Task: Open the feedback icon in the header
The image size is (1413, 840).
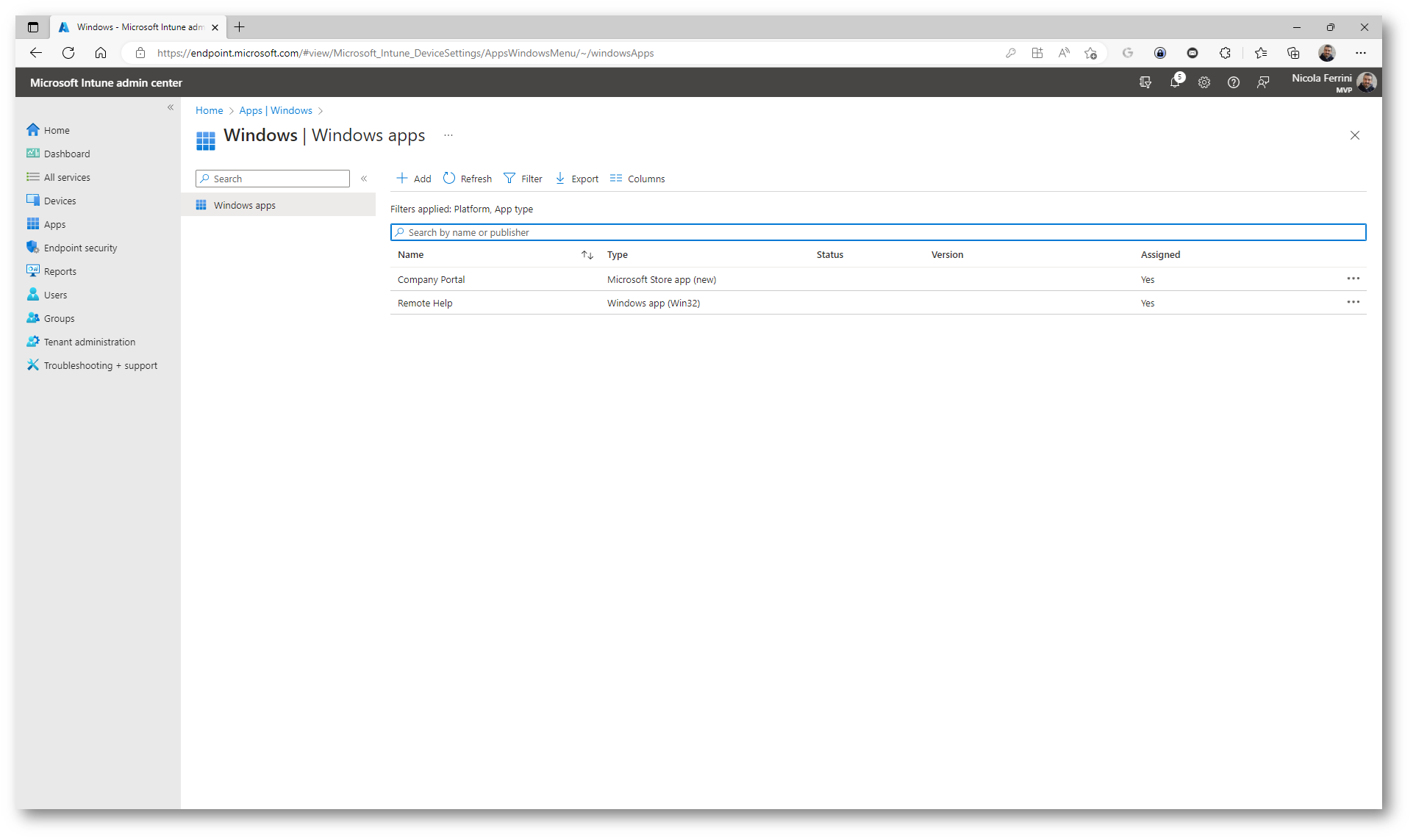Action: (x=1262, y=82)
